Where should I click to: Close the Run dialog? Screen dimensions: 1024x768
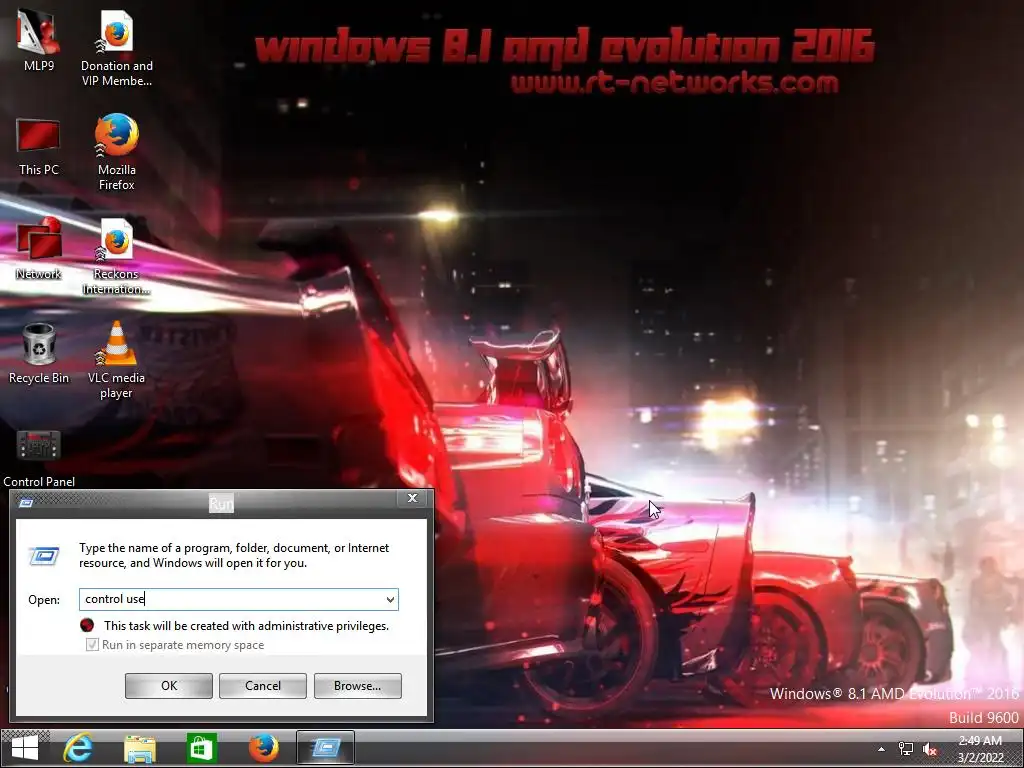[x=412, y=498]
